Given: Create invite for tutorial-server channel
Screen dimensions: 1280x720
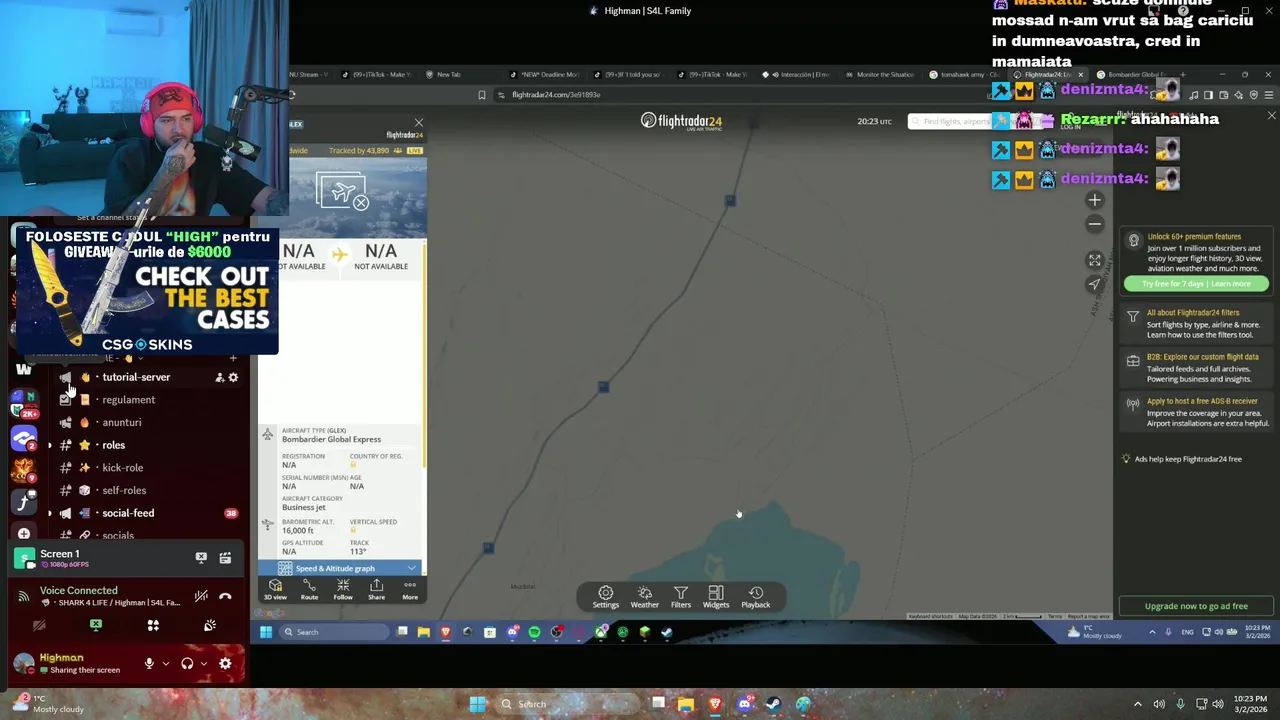Looking at the screenshot, I should tap(219, 377).
